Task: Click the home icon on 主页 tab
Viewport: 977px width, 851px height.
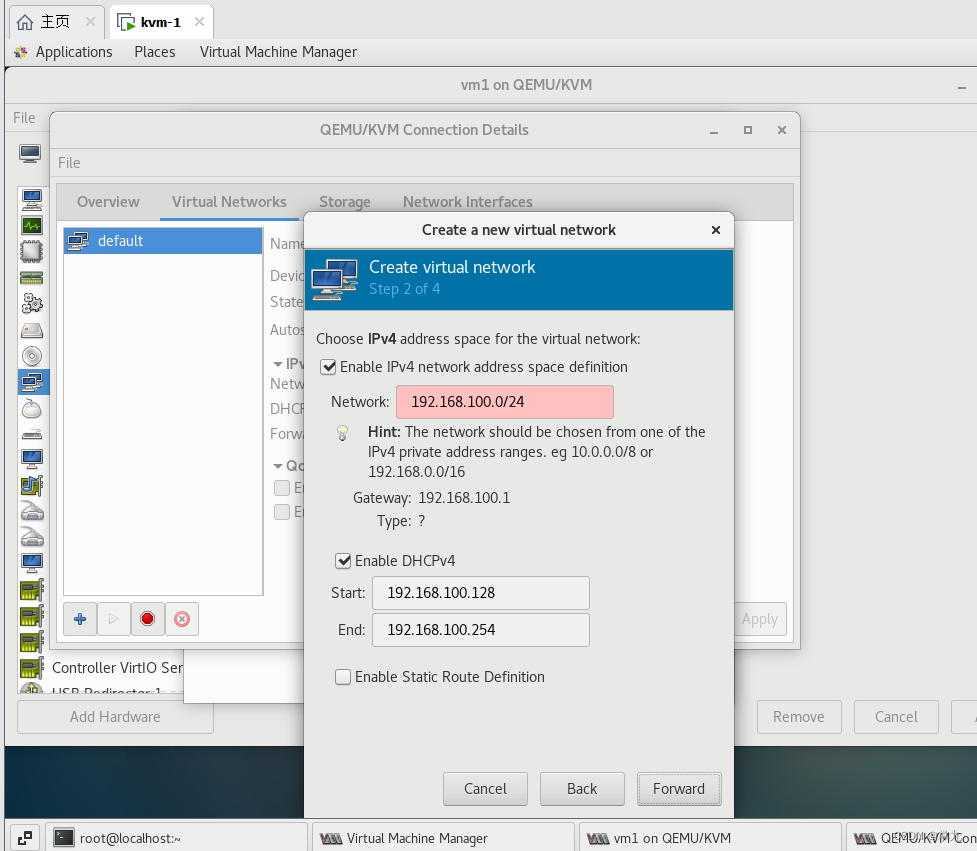Action: 25,22
